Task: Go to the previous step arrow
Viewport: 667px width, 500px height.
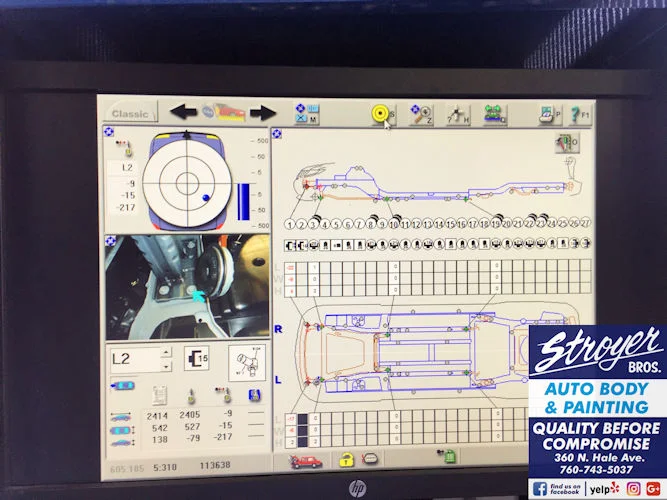Action: point(183,113)
